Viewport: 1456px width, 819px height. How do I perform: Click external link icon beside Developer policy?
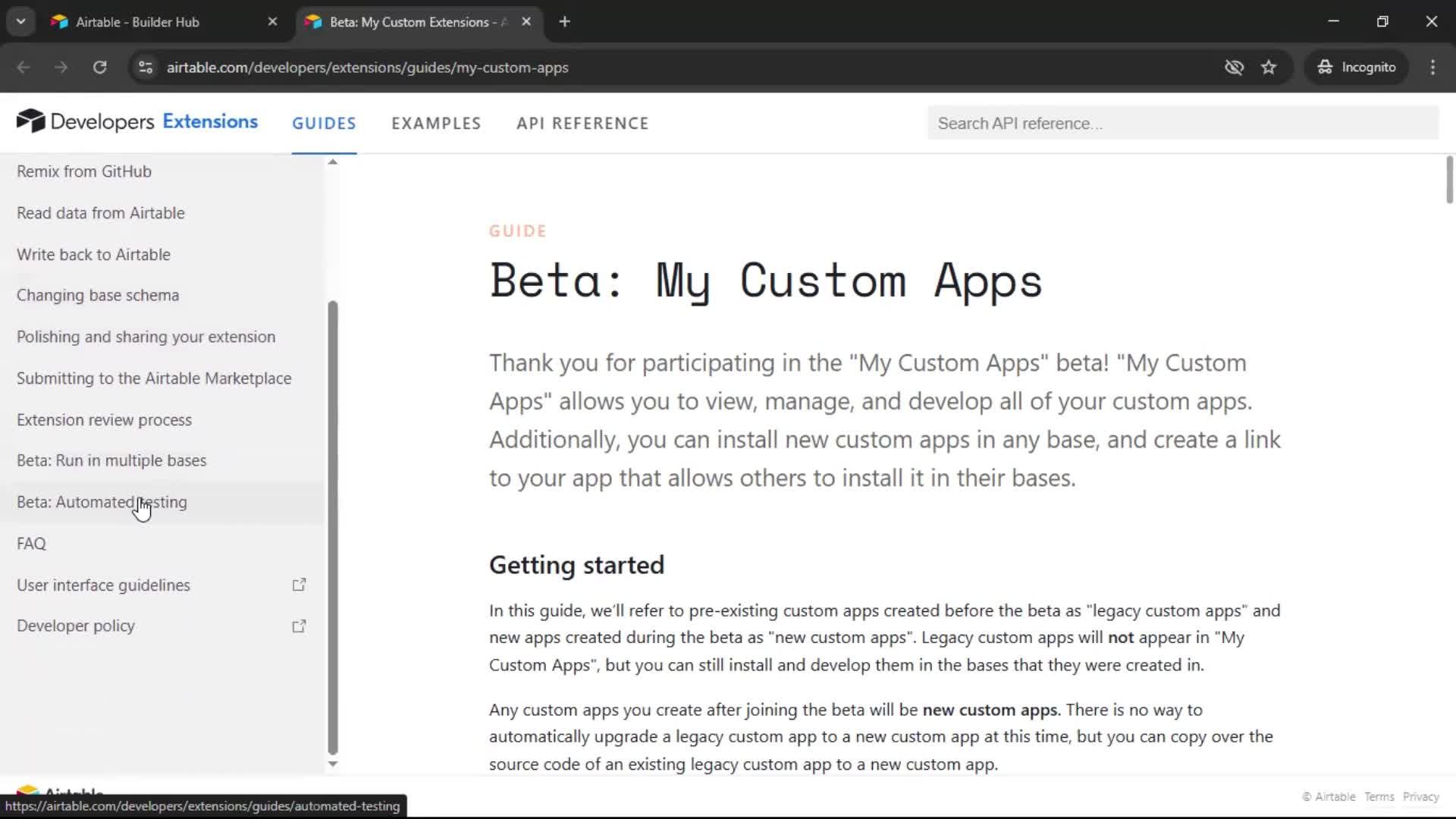[x=299, y=626]
